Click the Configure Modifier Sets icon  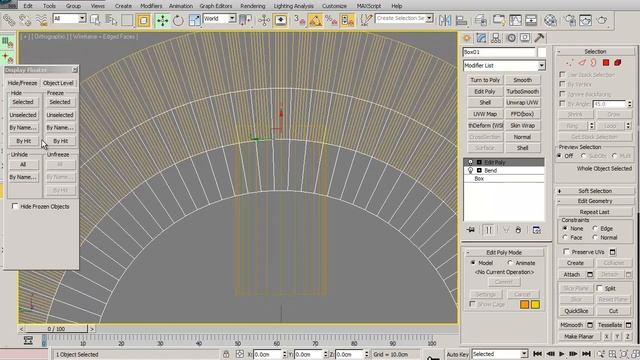click(536, 230)
